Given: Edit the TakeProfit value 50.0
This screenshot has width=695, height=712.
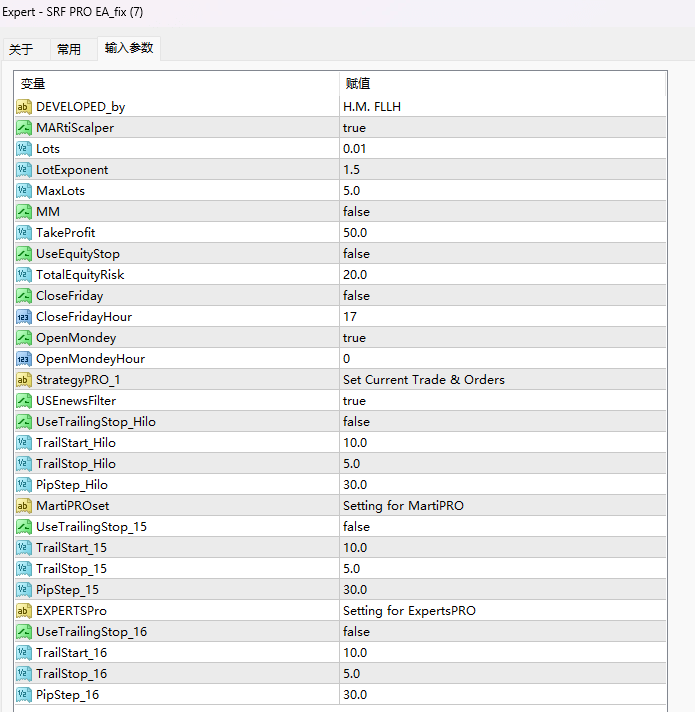Looking at the screenshot, I should click(503, 232).
